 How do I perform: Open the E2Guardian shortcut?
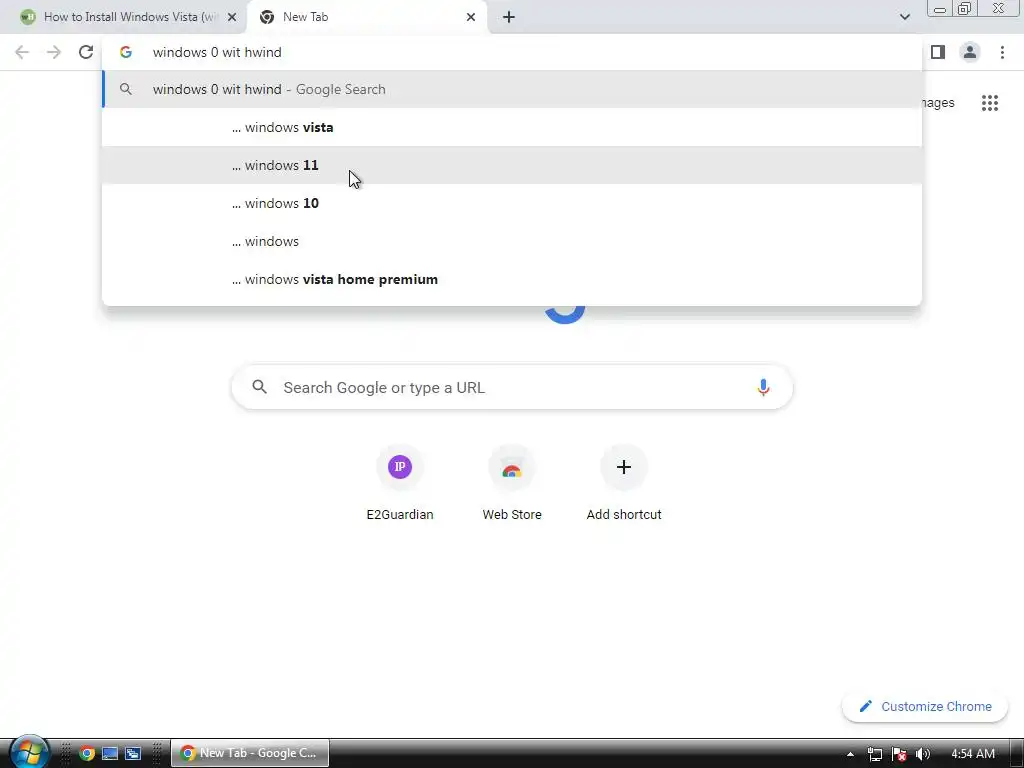click(400, 483)
